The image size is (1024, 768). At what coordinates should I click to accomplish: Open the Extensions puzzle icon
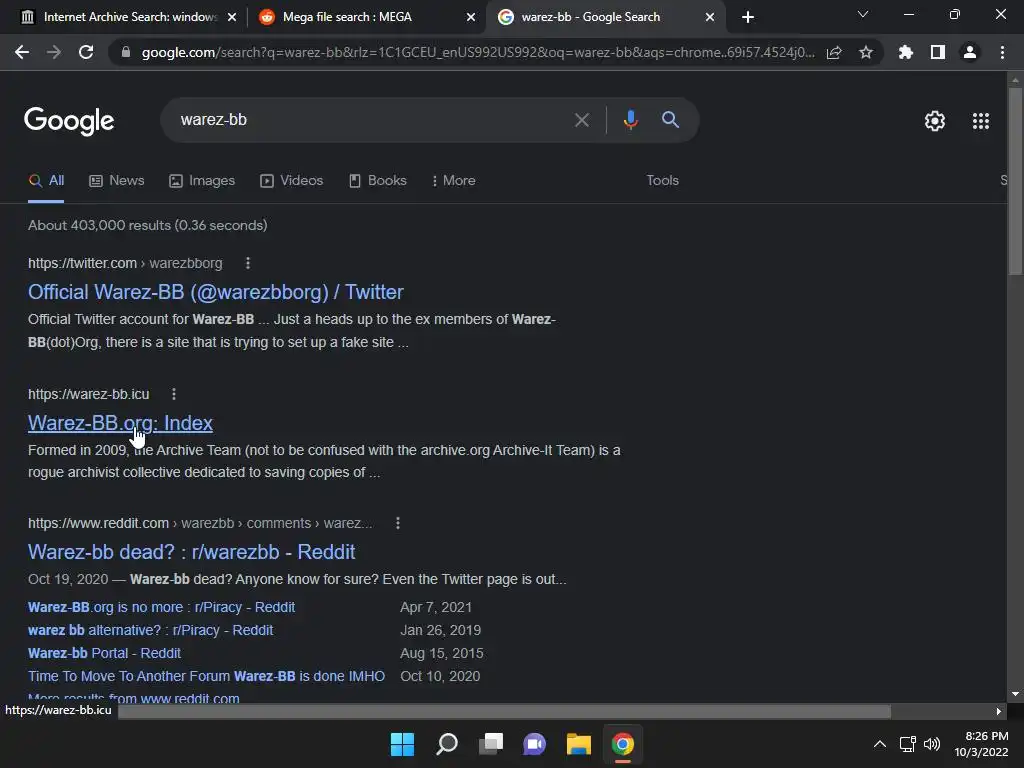905,52
